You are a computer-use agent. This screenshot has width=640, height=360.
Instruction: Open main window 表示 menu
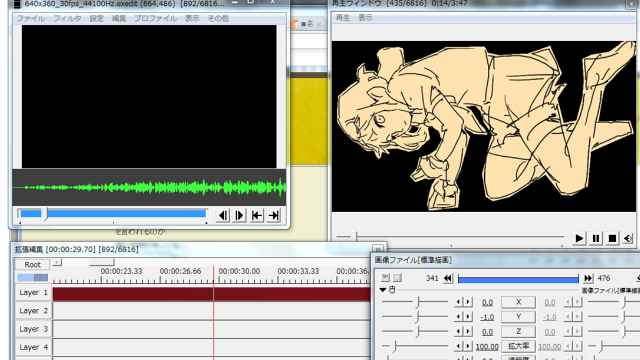coord(192,18)
